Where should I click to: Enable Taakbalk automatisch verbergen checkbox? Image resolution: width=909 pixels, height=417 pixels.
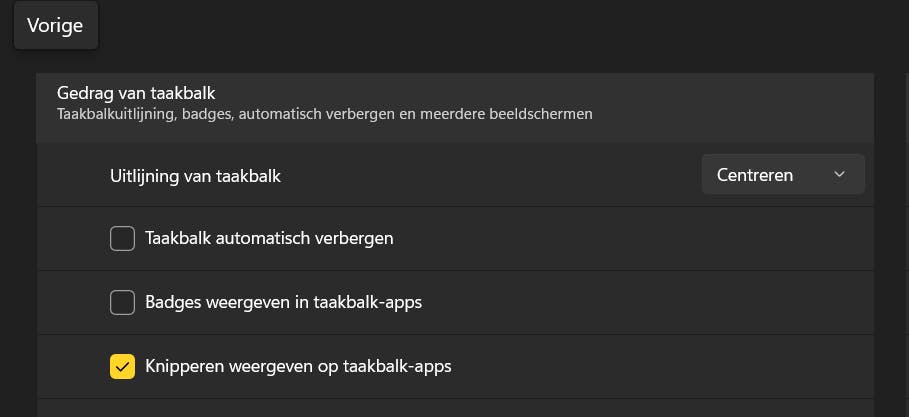click(x=122, y=239)
